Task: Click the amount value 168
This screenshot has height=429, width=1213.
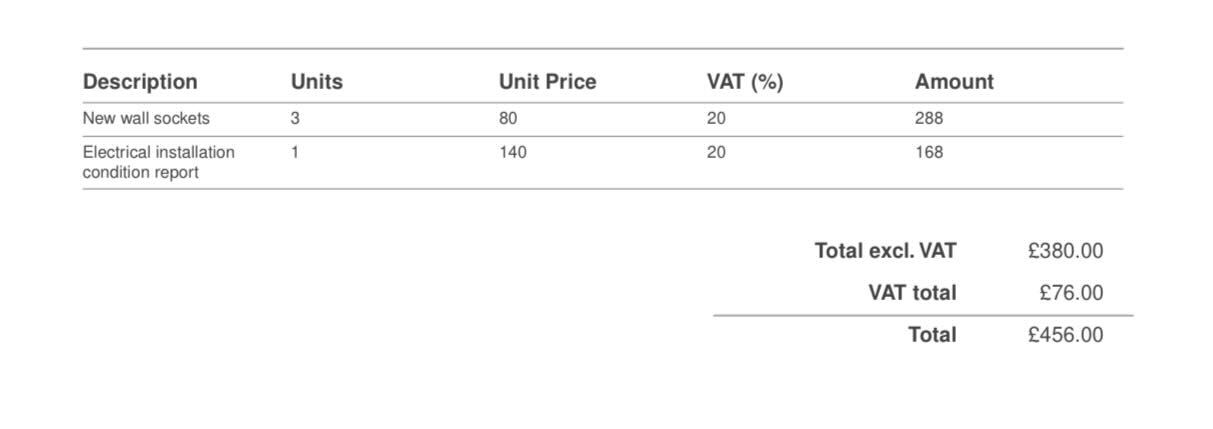Action: pyautogui.click(x=929, y=152)
